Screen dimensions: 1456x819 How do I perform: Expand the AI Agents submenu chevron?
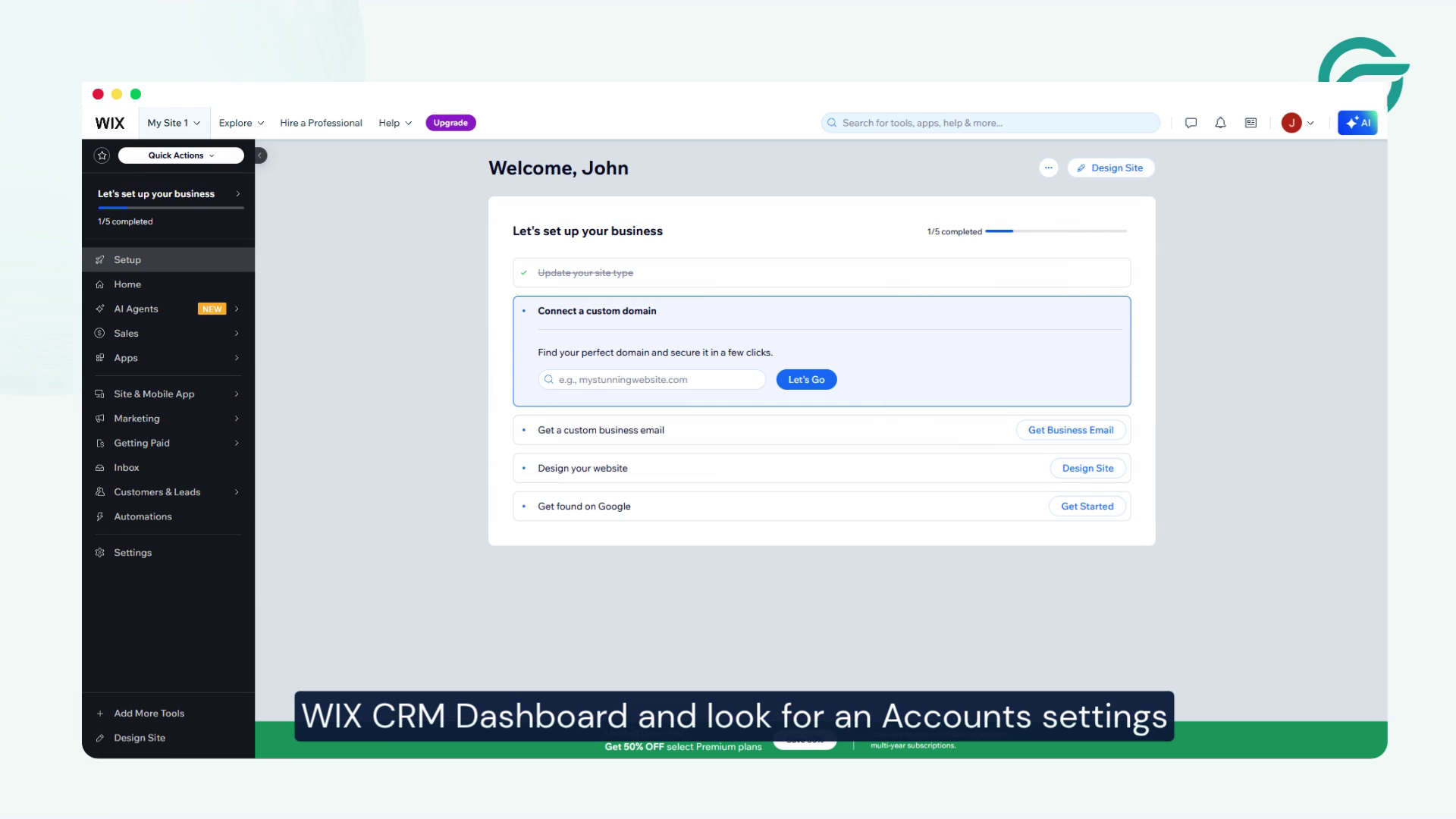click(x=237, y=309)
